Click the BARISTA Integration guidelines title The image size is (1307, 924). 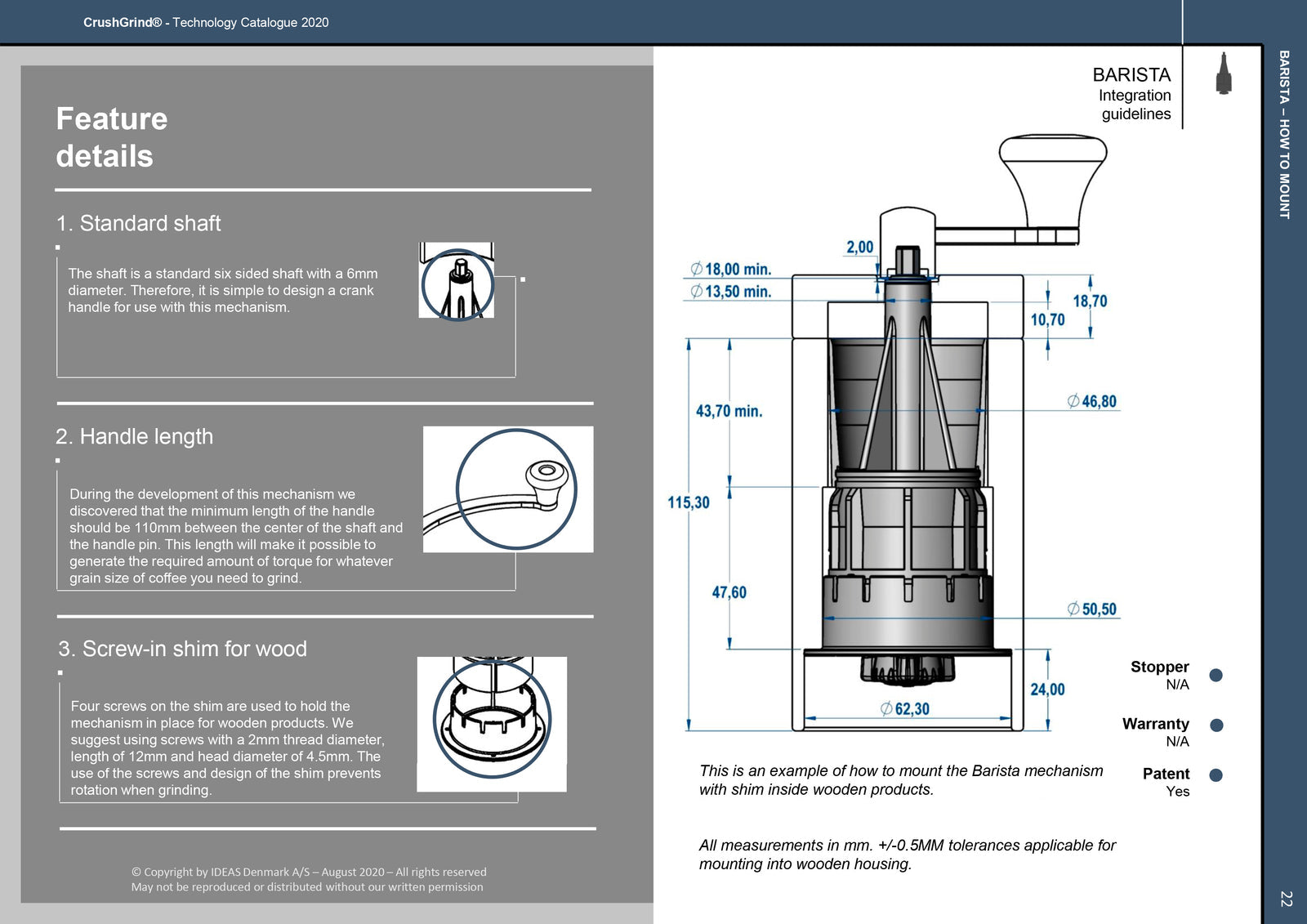pyautogui.click(x=1131, y=93)
